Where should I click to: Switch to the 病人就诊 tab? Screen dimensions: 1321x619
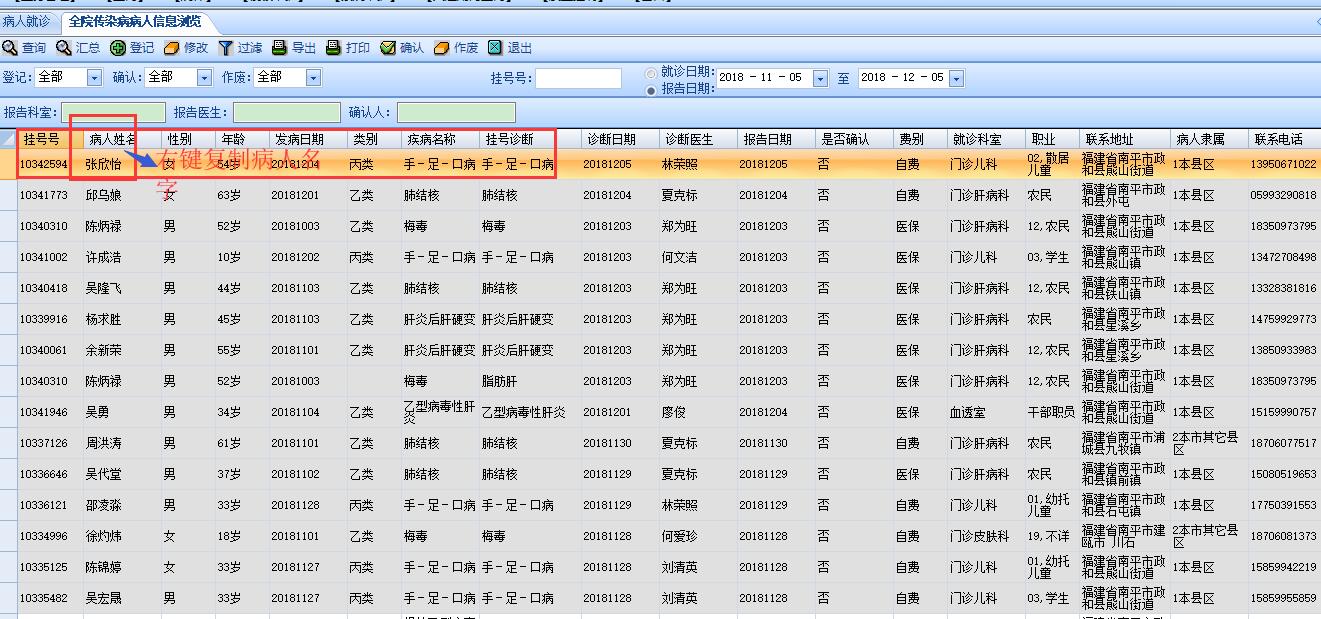pyautogui.click(x=27, y=21)
